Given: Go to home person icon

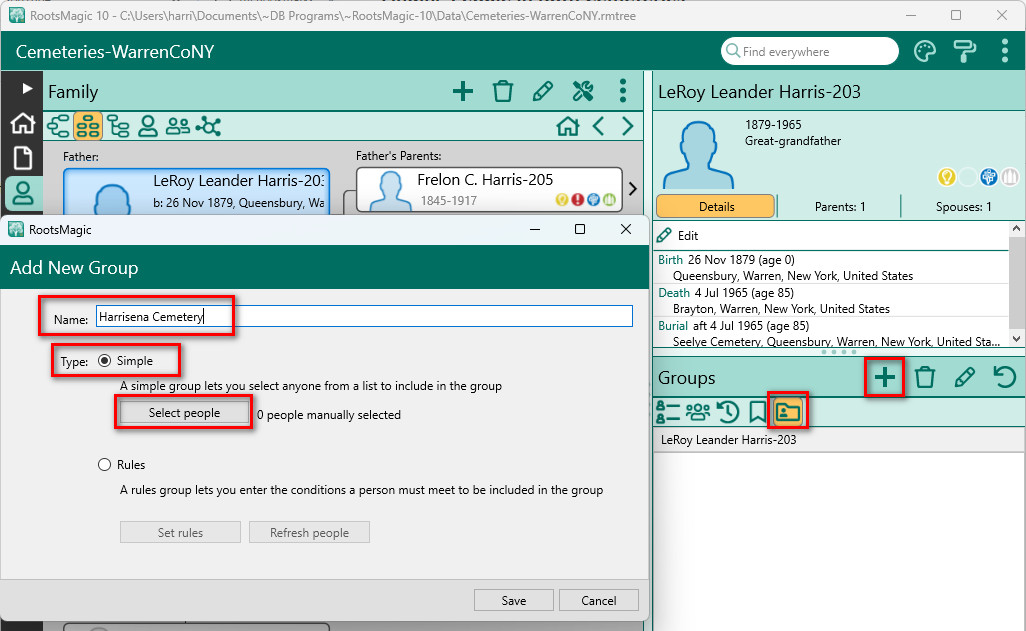Looking at the screenshot, I should (x=567, y=126).
